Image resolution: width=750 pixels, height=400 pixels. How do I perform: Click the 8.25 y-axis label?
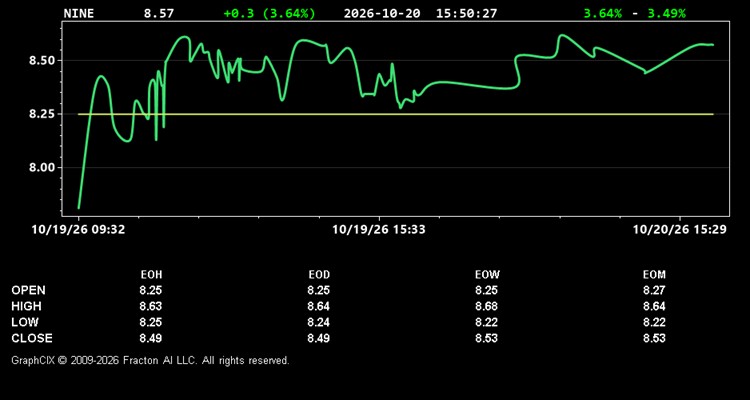[x=44, y=114]
